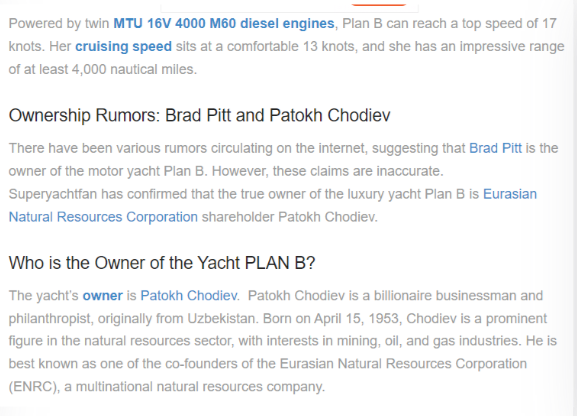Open the blue Patokh Chodiev link after 'owner is'
577x416 pixels.
tap(189, 296)
